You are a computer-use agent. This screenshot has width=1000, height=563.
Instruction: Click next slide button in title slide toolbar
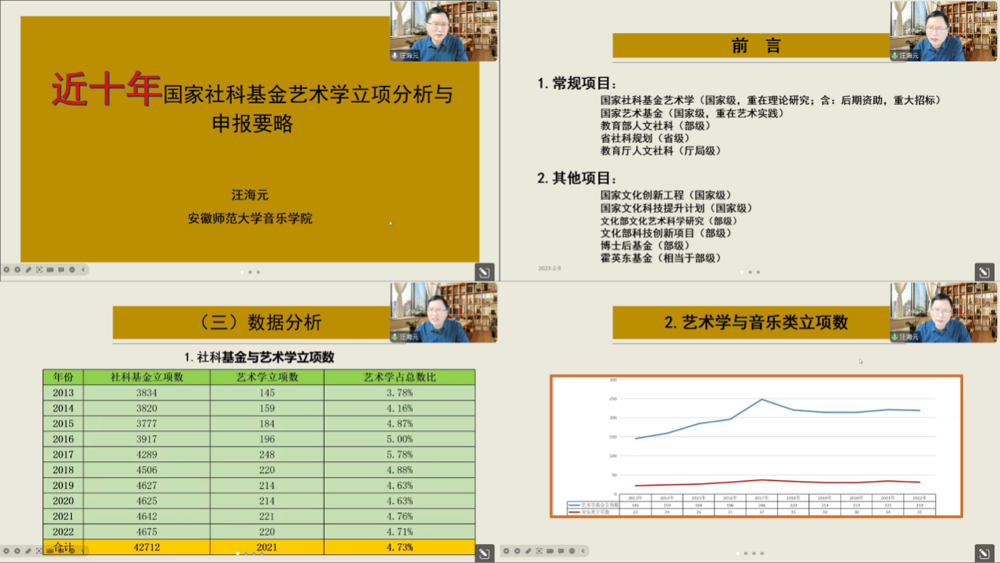(17, 270)
